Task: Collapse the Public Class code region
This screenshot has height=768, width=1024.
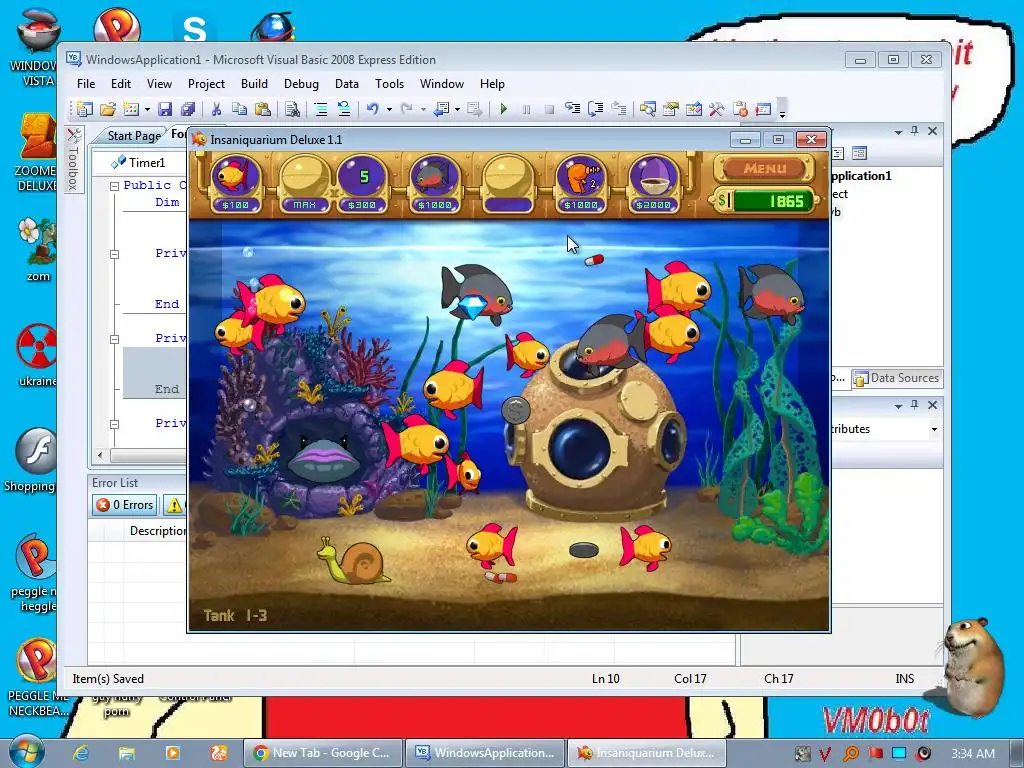Action: click(114, 186)
